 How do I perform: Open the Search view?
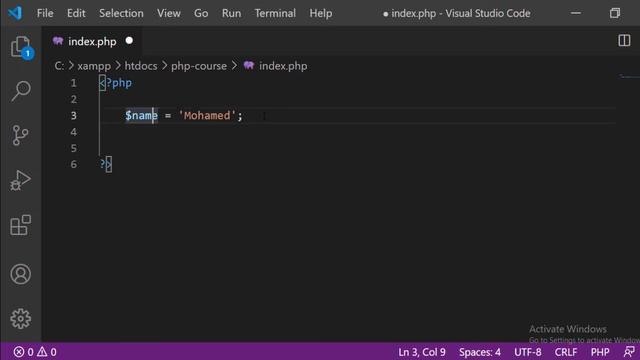(20, 91)
